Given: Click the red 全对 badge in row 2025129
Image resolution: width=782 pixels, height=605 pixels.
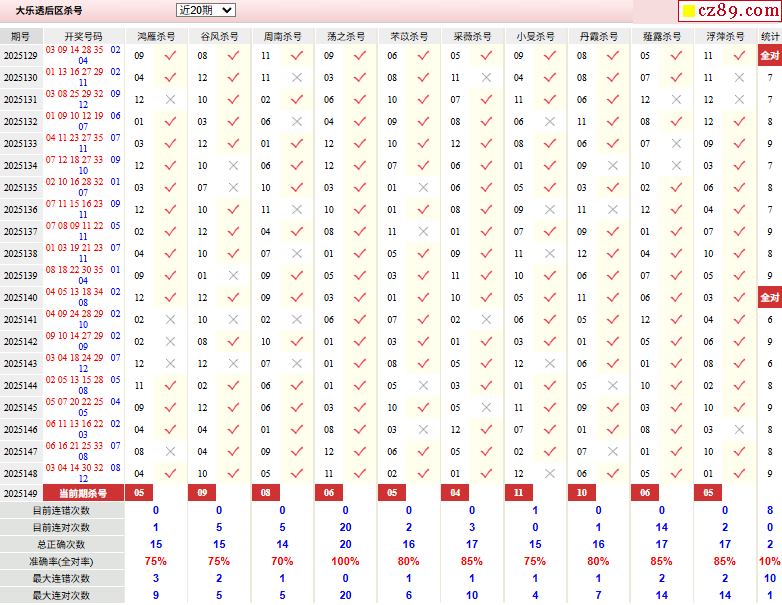Looking at the screenshot, I should [769, 56].
